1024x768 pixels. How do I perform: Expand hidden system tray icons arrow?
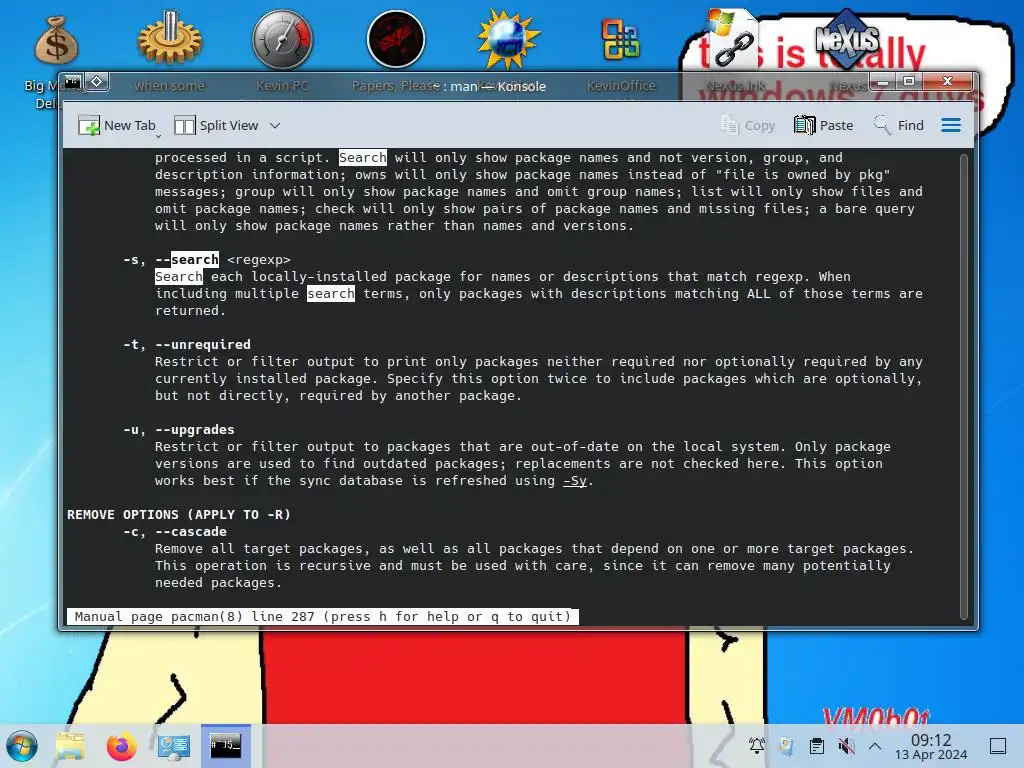pyautogui.click(x=875, y=746)
